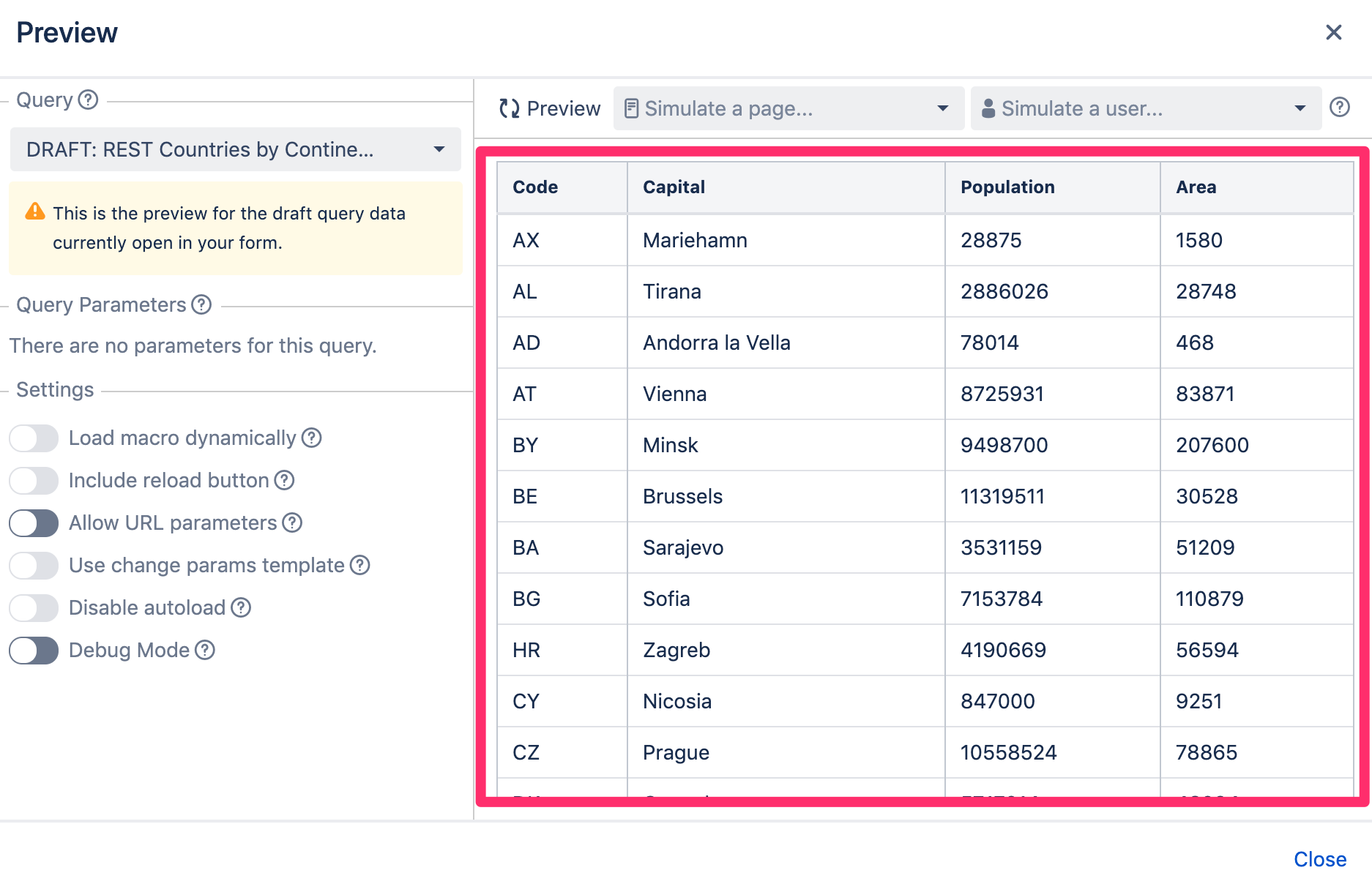
Task: Click the Close link at bottom
Action: click(1319, 859)
